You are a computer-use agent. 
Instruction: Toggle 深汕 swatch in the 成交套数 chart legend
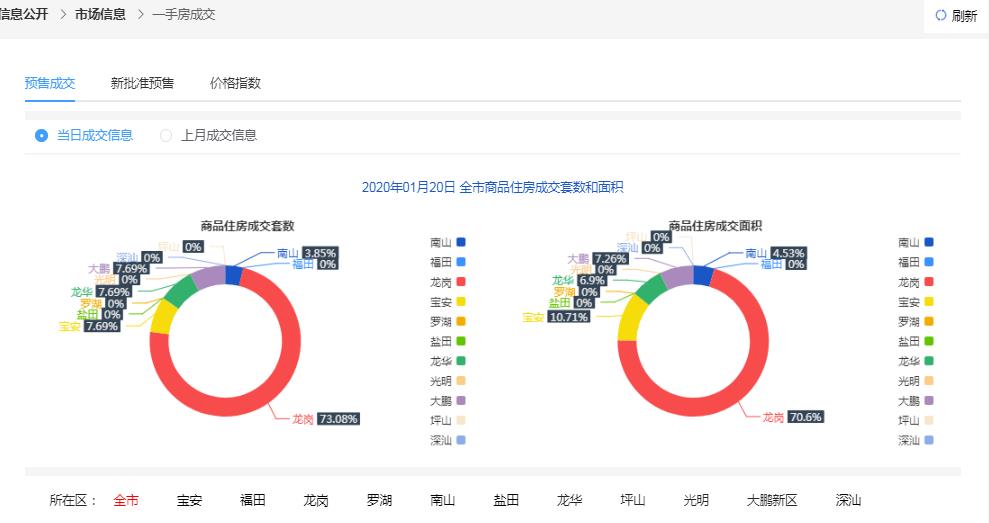(461, 440)
